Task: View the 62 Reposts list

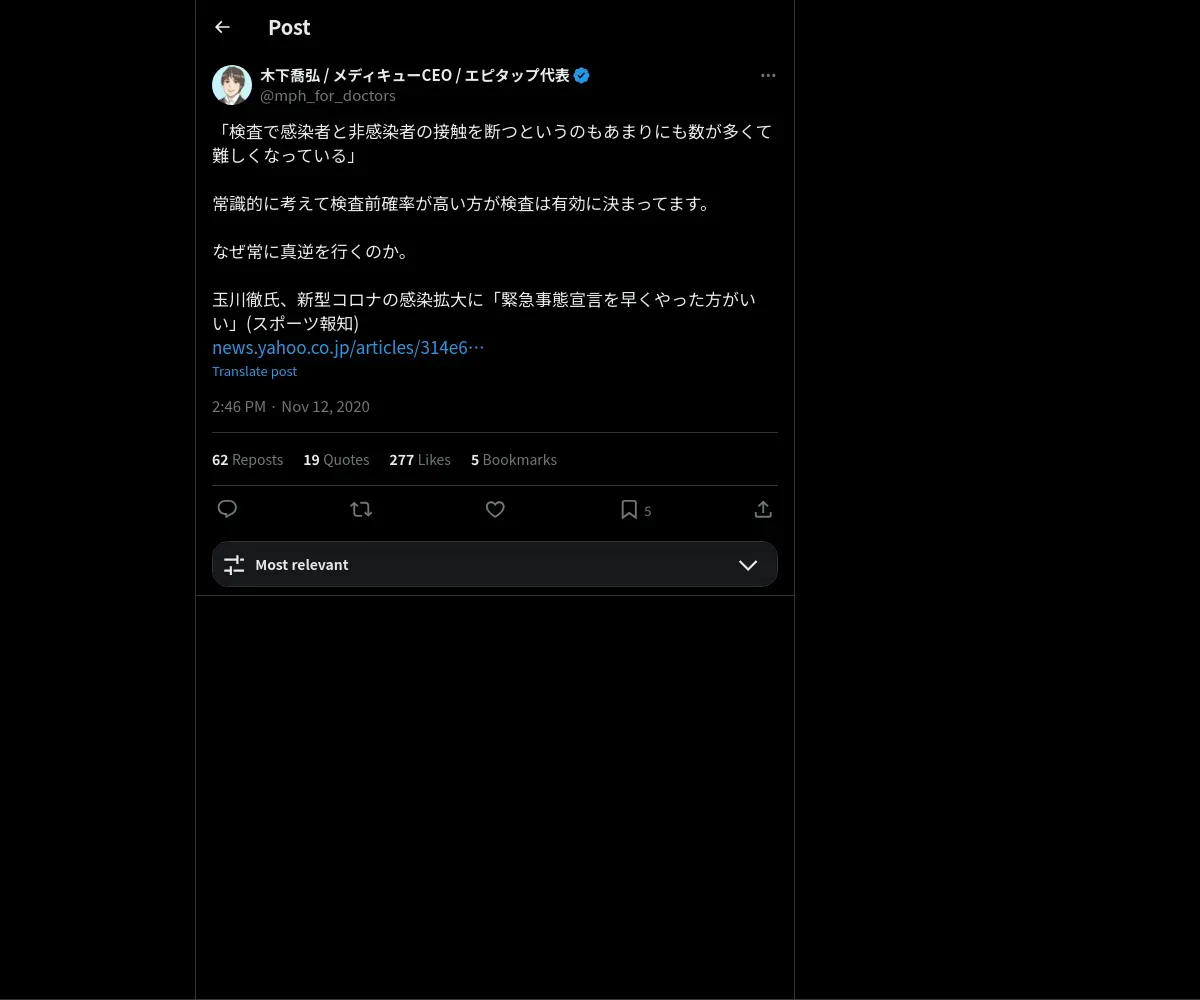Action: pos(247,460)
